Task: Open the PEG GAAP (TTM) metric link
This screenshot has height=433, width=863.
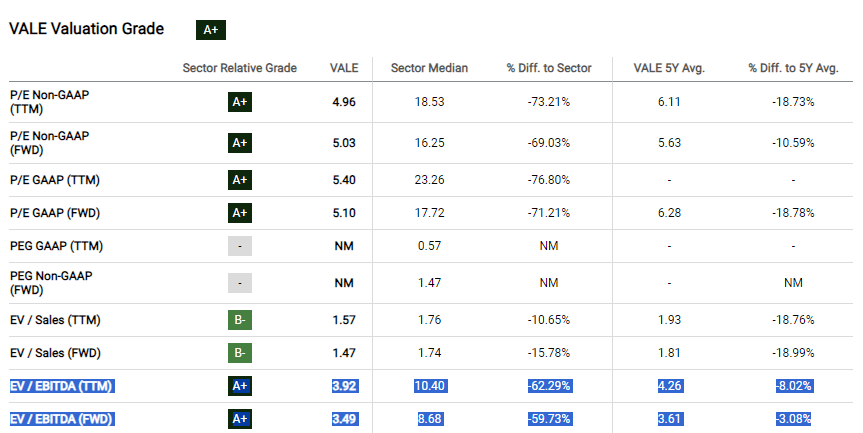Action: click(56, 246)
